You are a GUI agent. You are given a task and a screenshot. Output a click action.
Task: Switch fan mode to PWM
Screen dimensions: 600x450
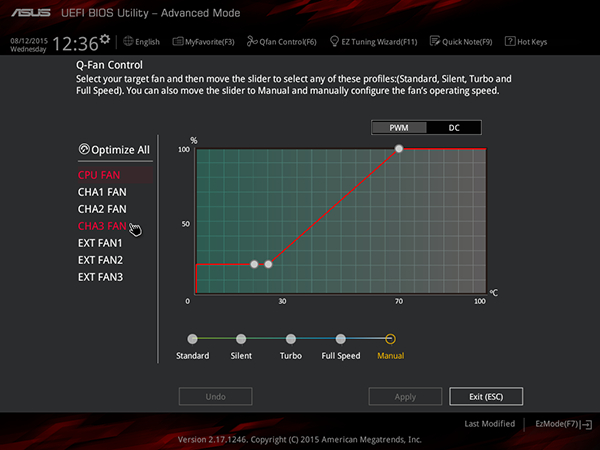pos(399,127)
